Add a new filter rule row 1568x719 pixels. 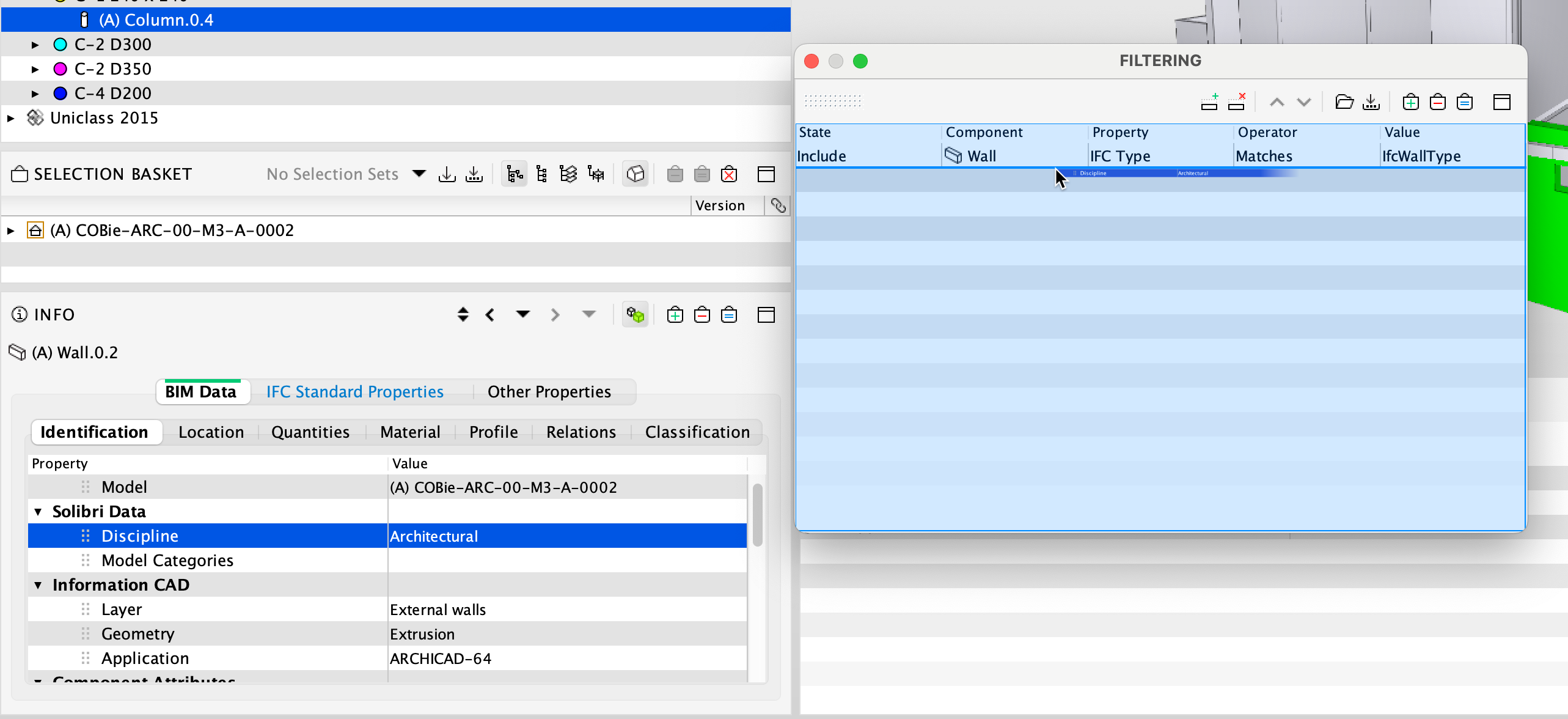(1210, 101)
